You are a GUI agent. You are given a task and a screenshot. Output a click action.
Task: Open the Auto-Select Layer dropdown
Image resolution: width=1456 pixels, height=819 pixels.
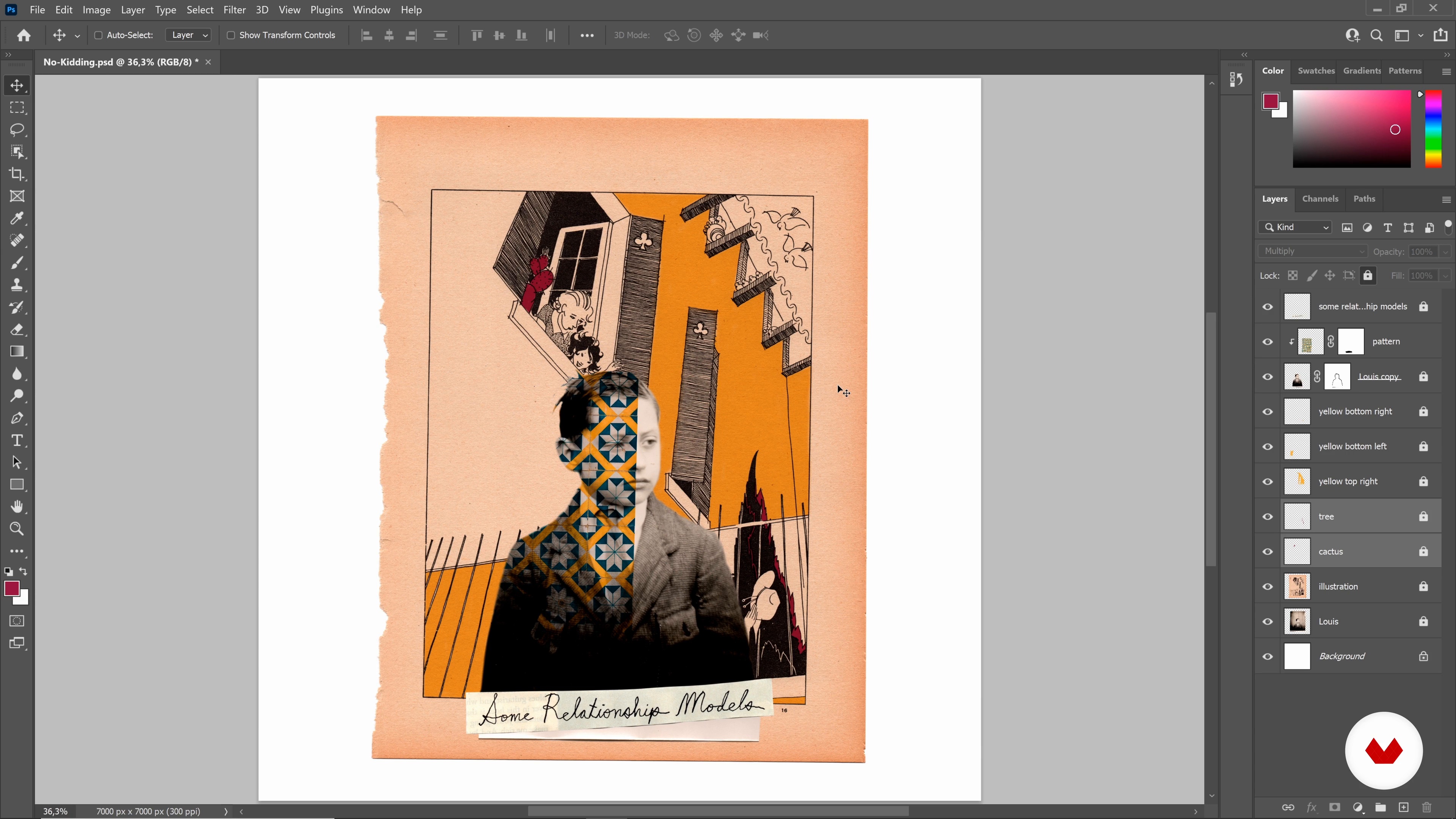click(189, 35)
